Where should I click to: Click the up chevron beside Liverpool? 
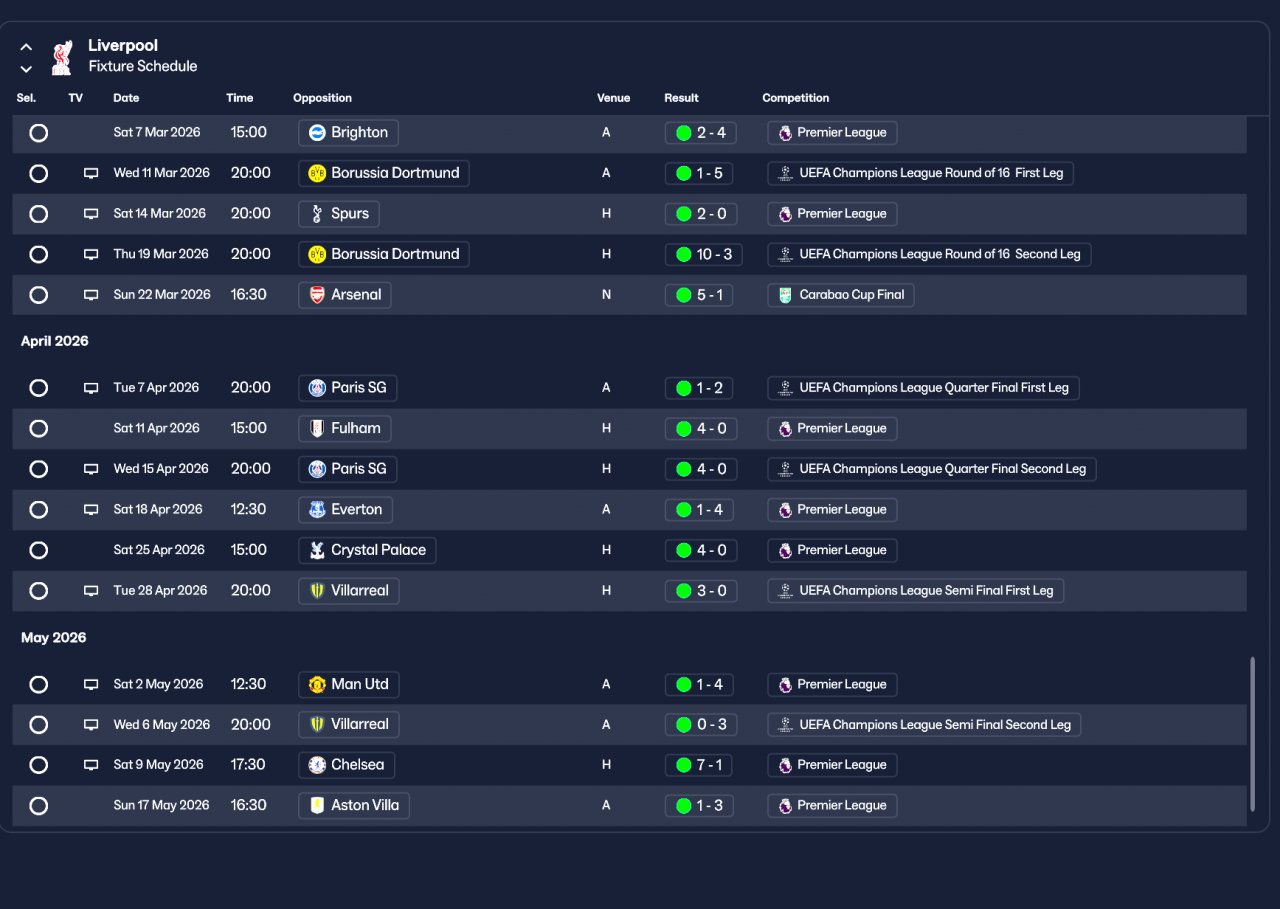[26, 47]
